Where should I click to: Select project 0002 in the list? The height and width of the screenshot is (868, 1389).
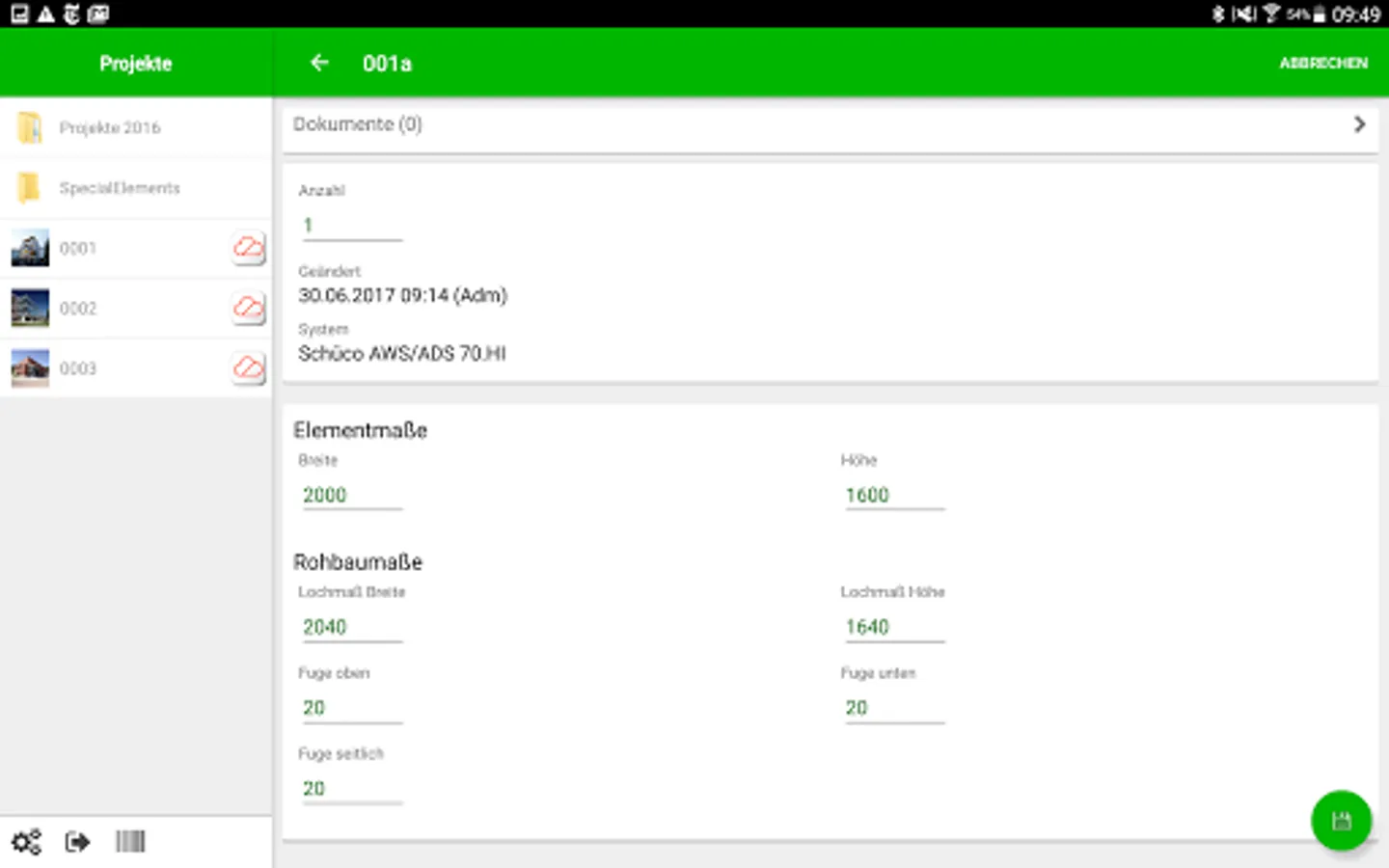click(x=136, y=308)
